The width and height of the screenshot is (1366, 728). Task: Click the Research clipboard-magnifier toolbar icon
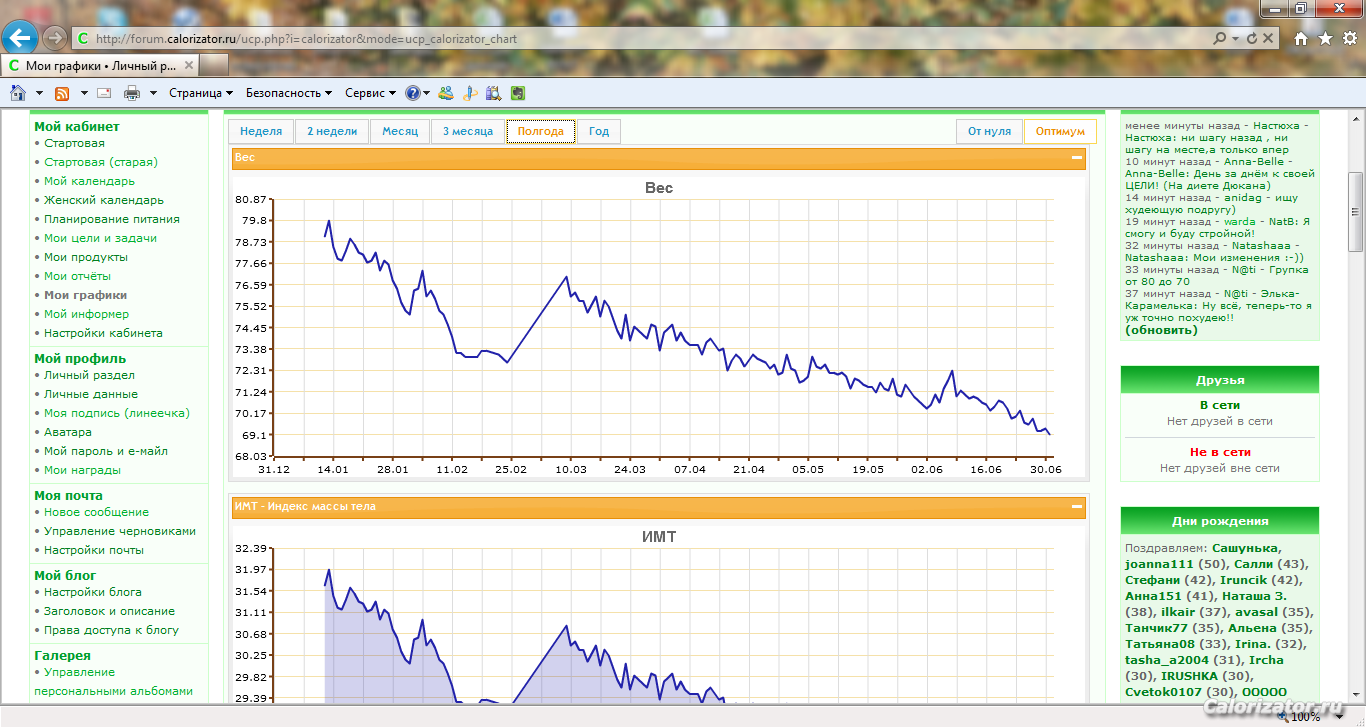coord(493,93)
